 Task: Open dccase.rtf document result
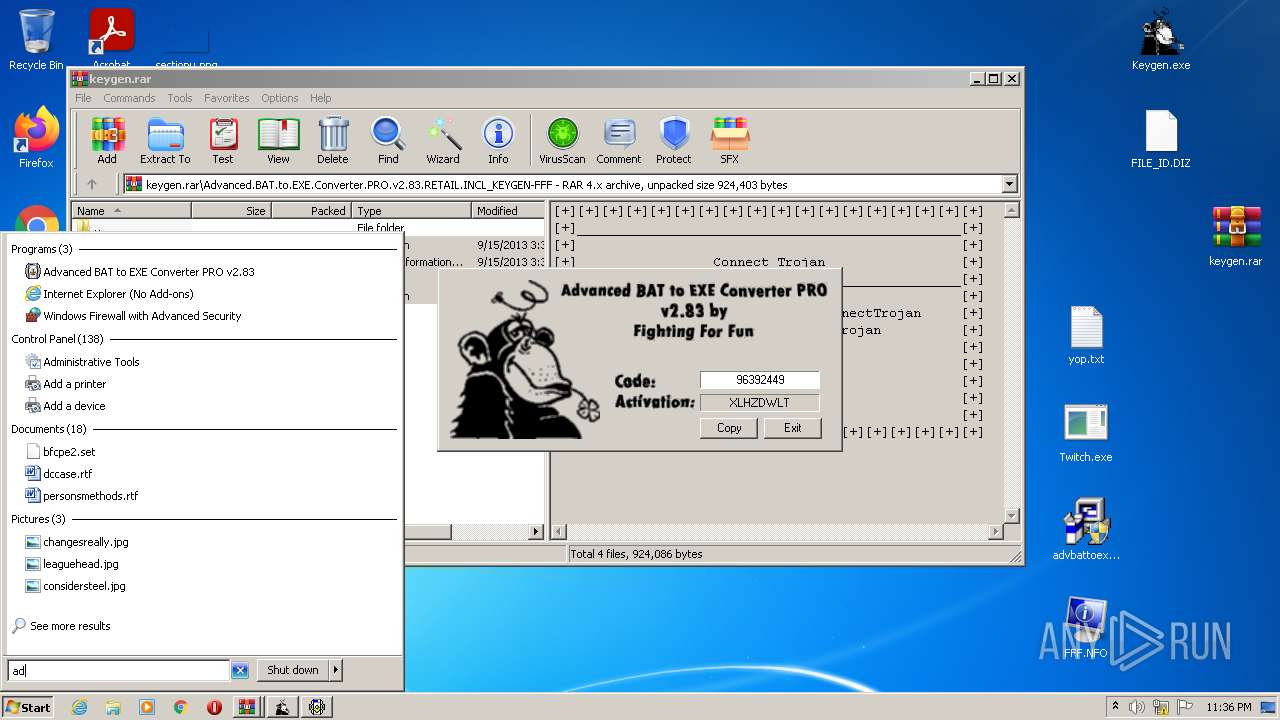(67, 474)
